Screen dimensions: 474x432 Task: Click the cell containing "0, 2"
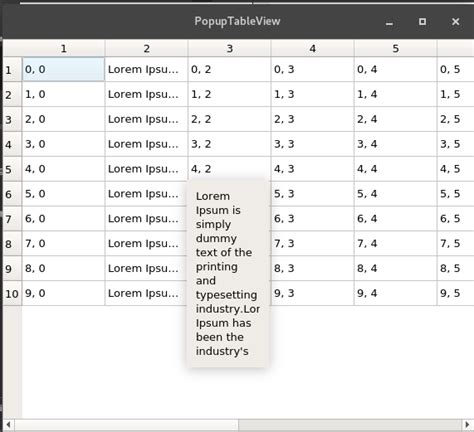[230, 69]
